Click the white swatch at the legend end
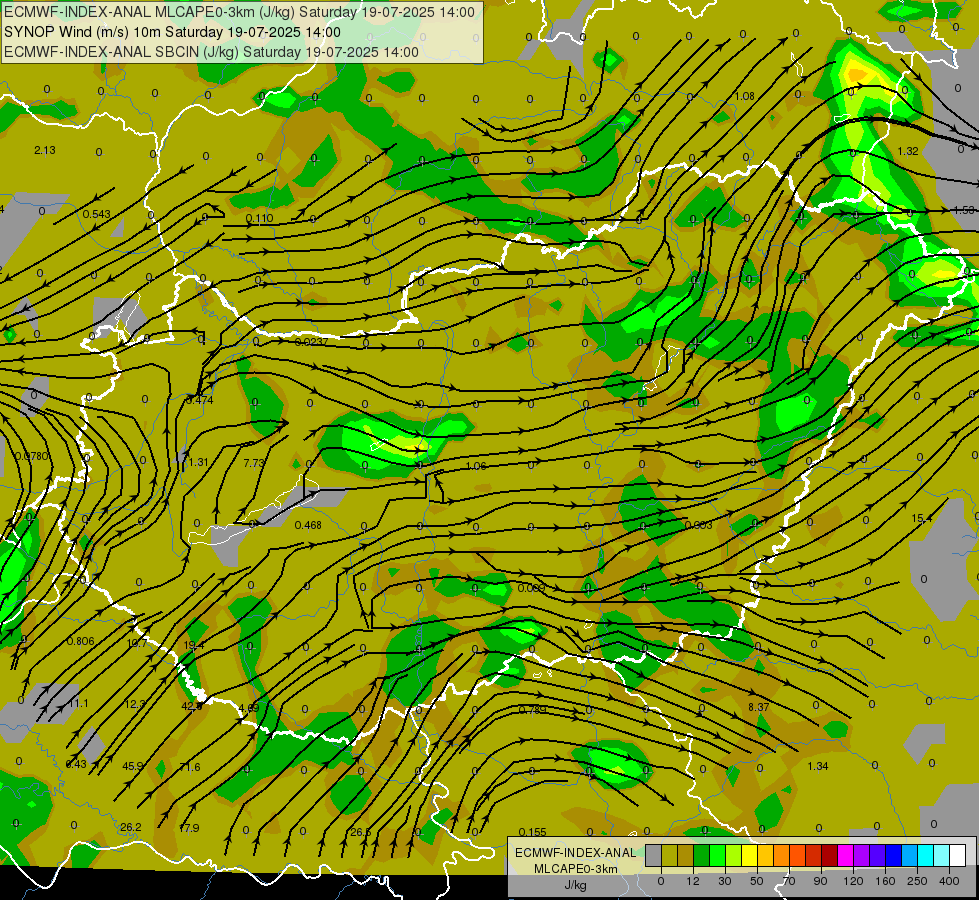 coord(957,856)
